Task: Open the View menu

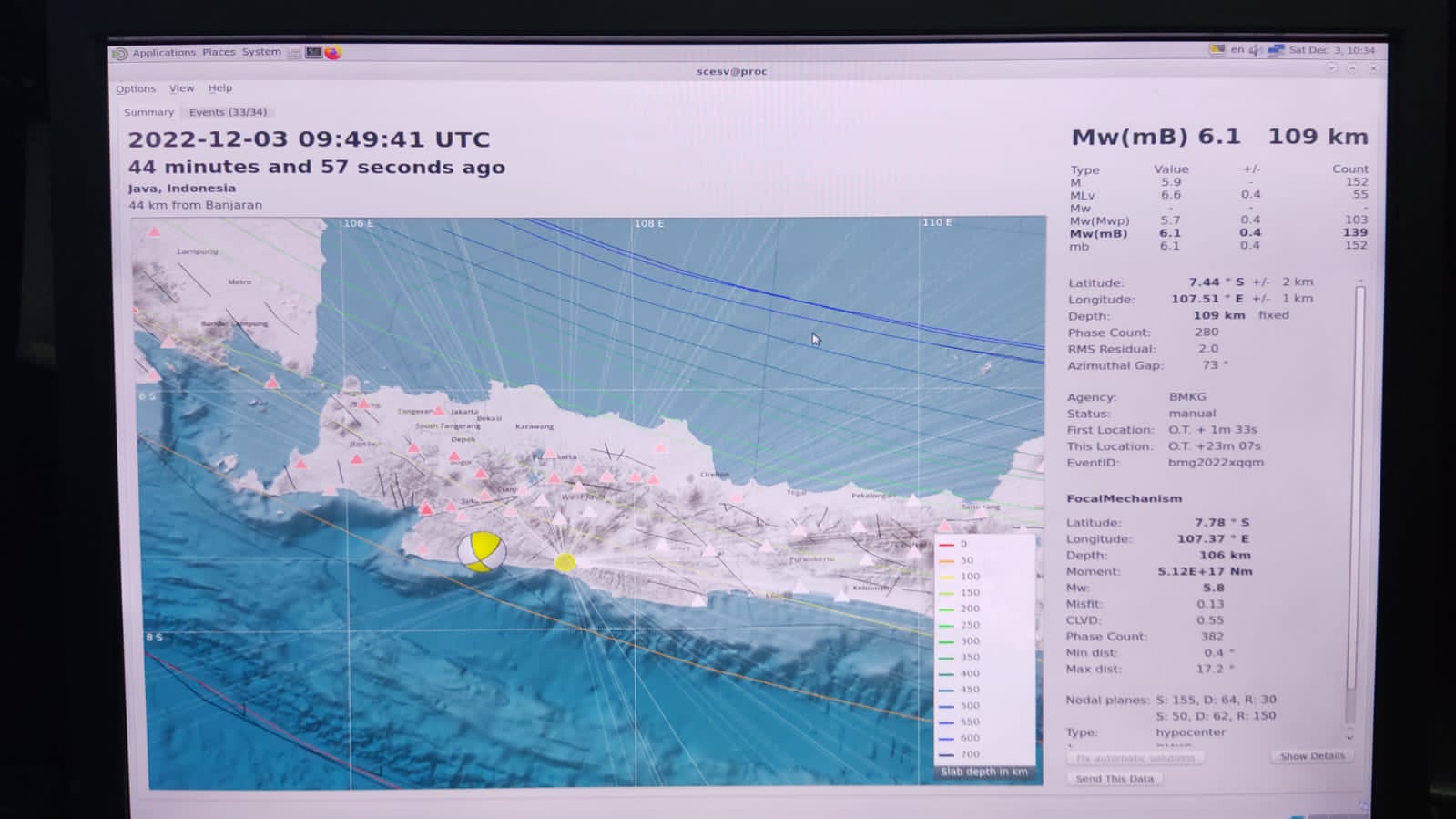Action: tap(181, 88)
